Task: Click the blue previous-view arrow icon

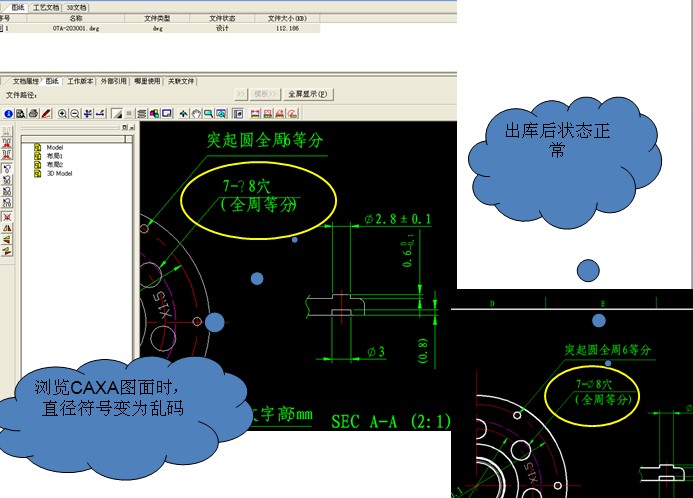Action: point(101,114)
